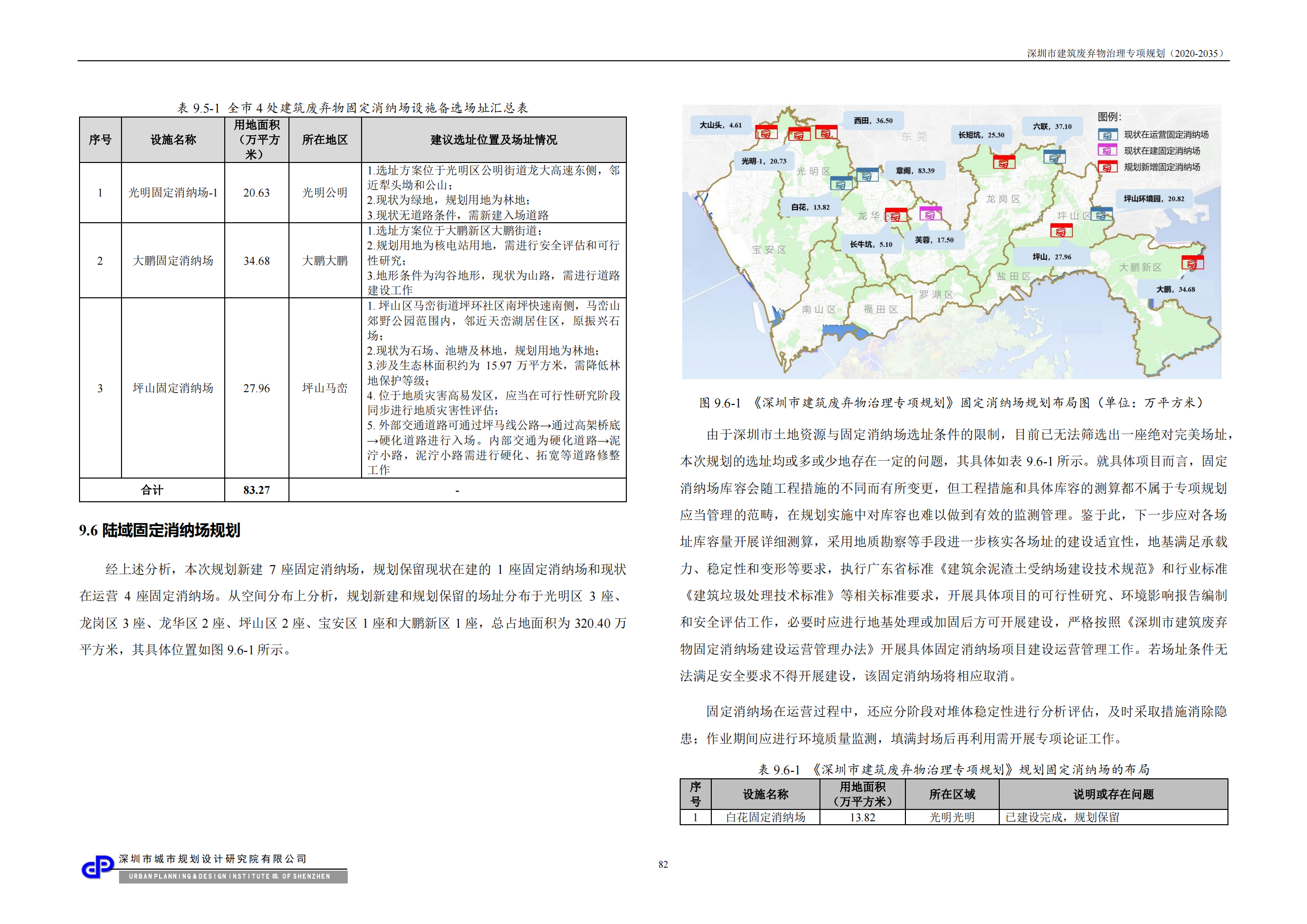Screen dimensions: 1307x924
Task: Click the 坪山环境园, 20.82 map callout
Action: (x=1154, y=199)
